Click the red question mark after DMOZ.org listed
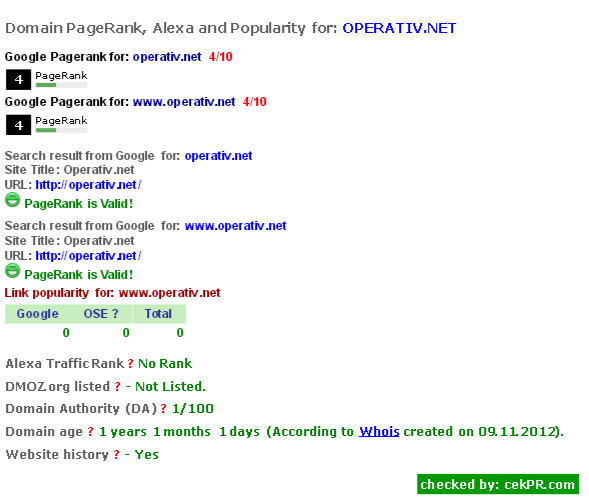 (118, 387)
